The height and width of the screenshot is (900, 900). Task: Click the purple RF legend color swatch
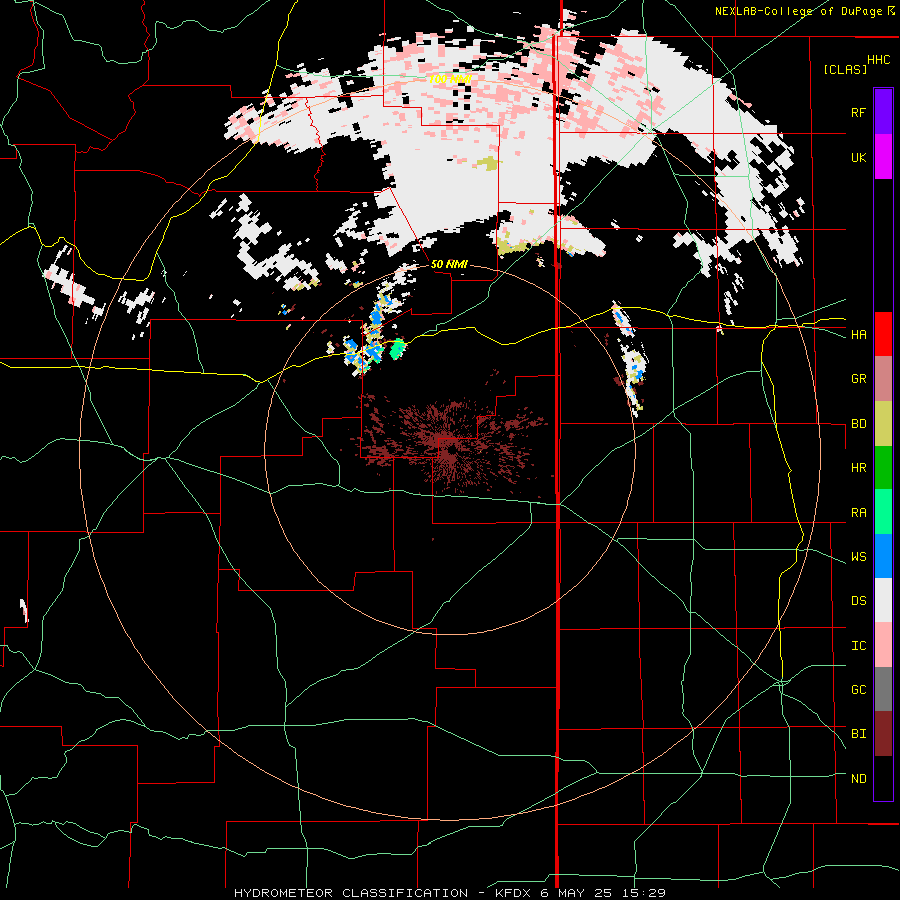click(883, 112)
